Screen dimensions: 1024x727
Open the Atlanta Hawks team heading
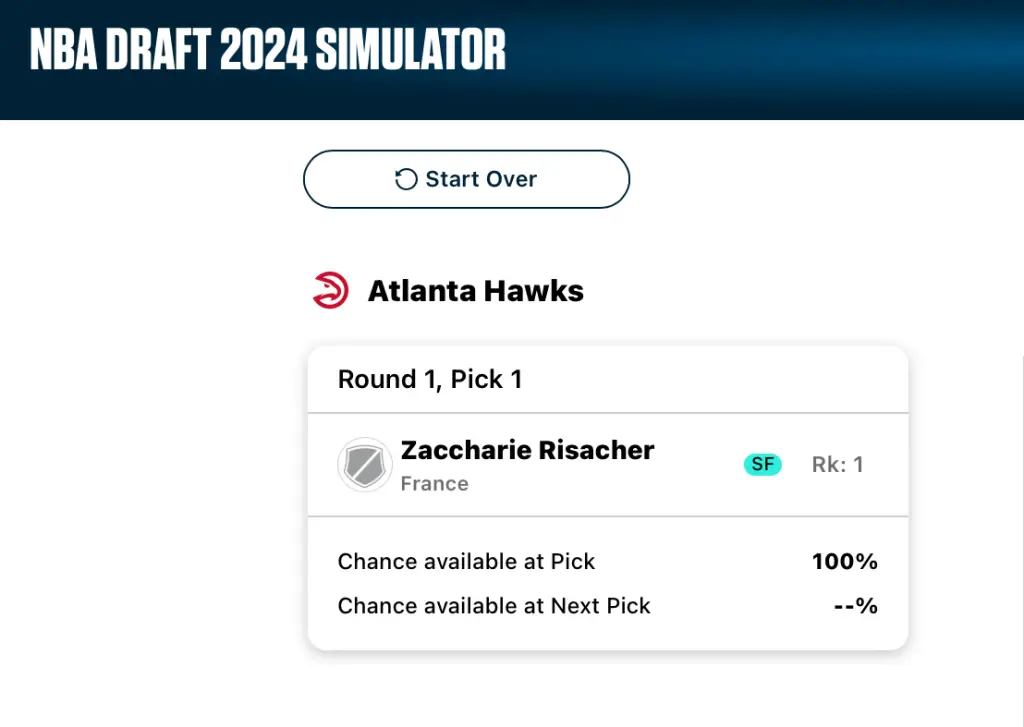tap(475, 290)
